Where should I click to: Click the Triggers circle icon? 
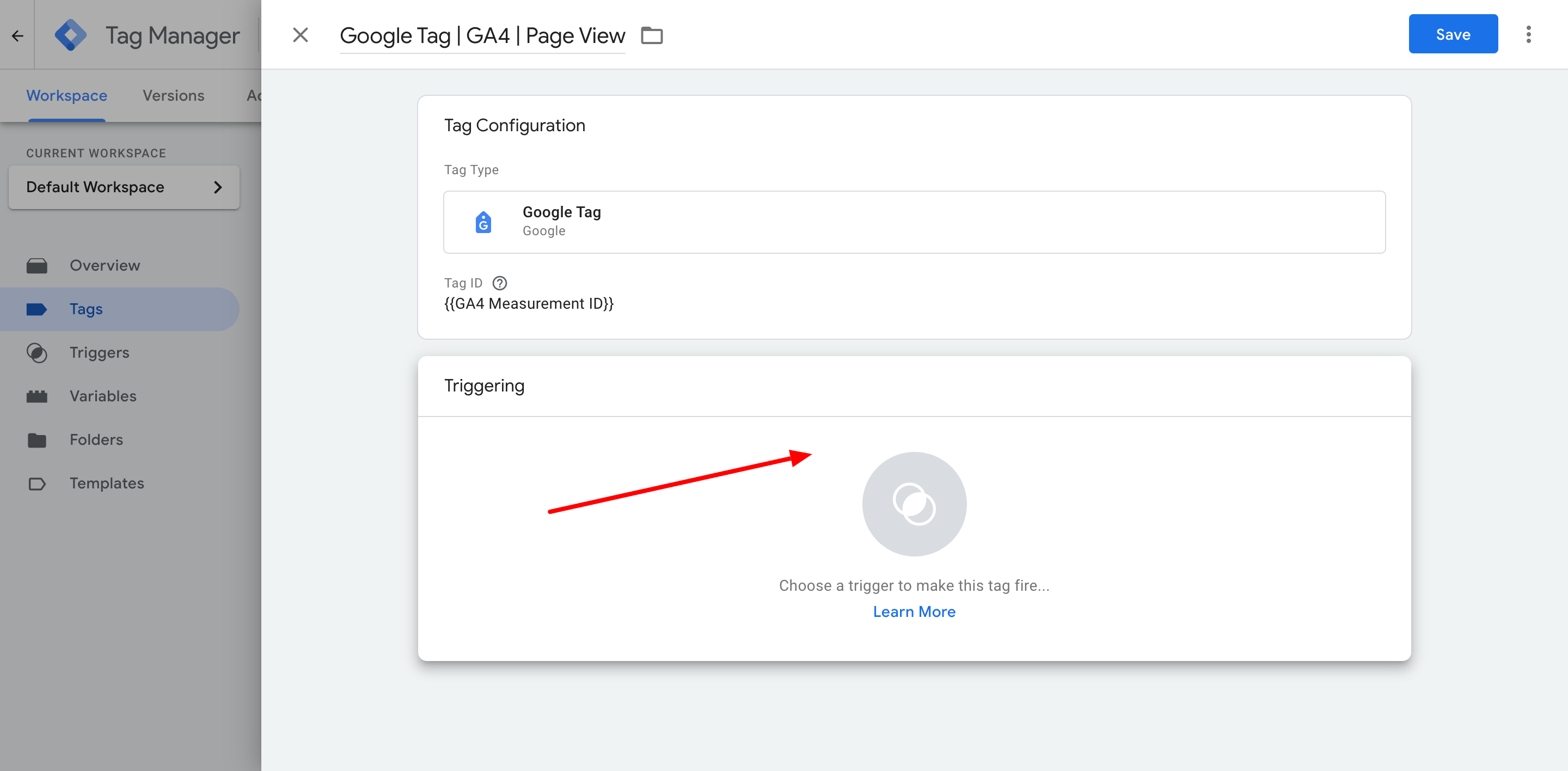(37, 353)
